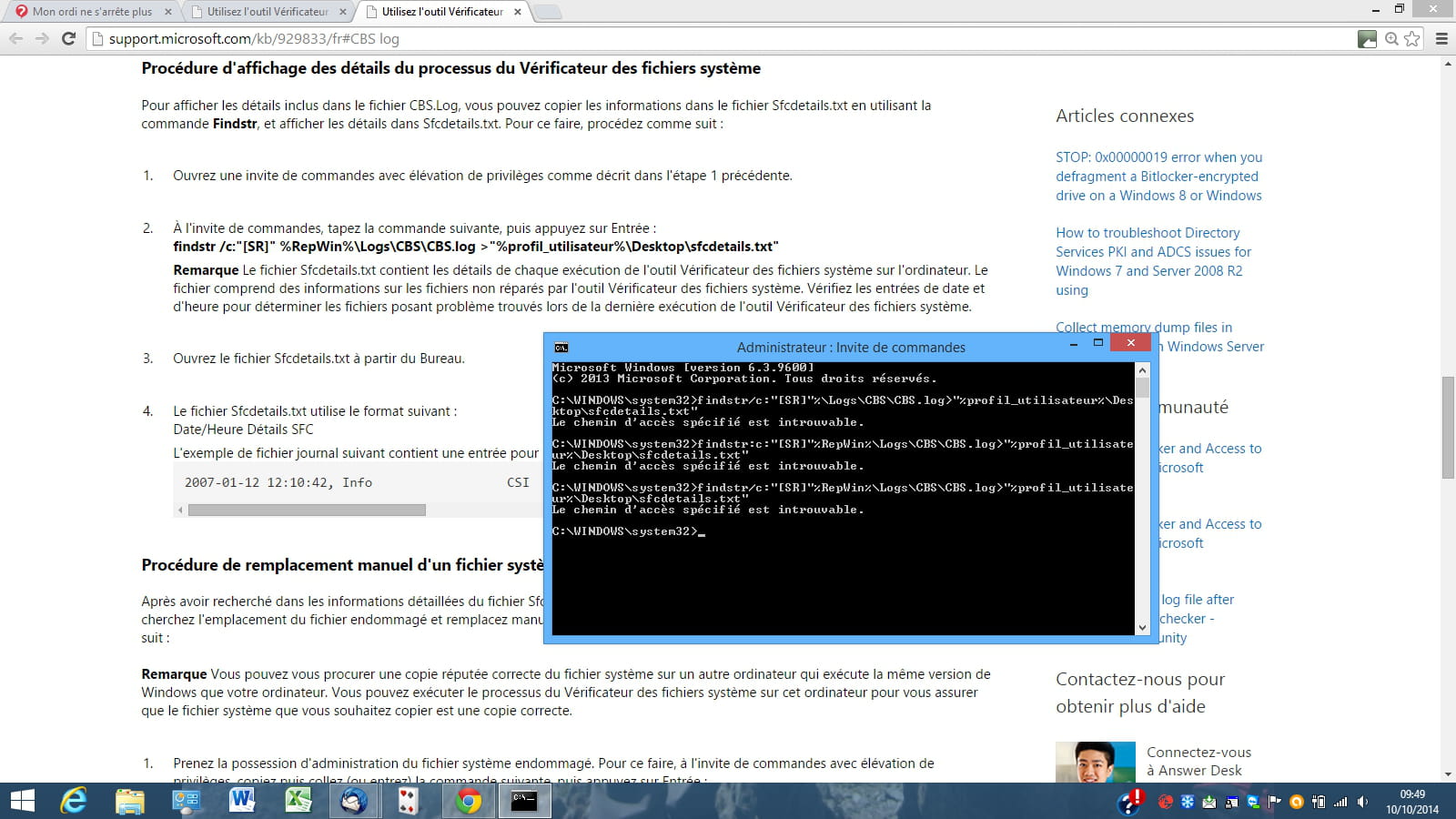The image size is (1456, 819).
Task: Open the volume speaker tray icon
Action: click(1362, 802)
